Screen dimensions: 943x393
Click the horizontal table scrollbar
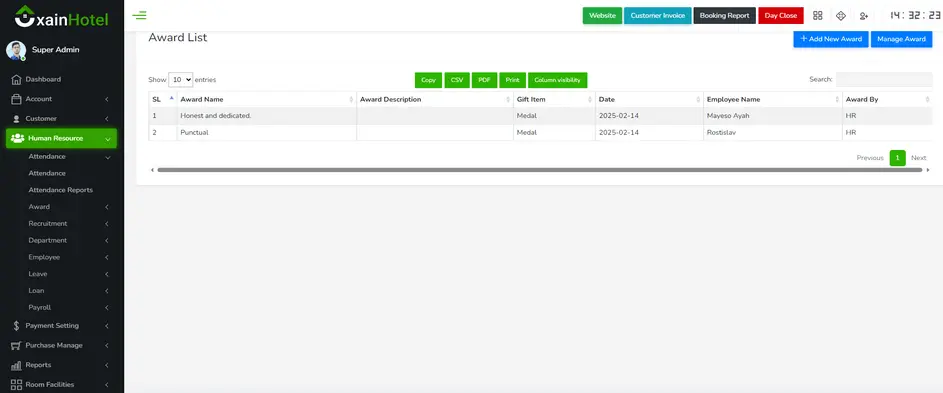539,170
